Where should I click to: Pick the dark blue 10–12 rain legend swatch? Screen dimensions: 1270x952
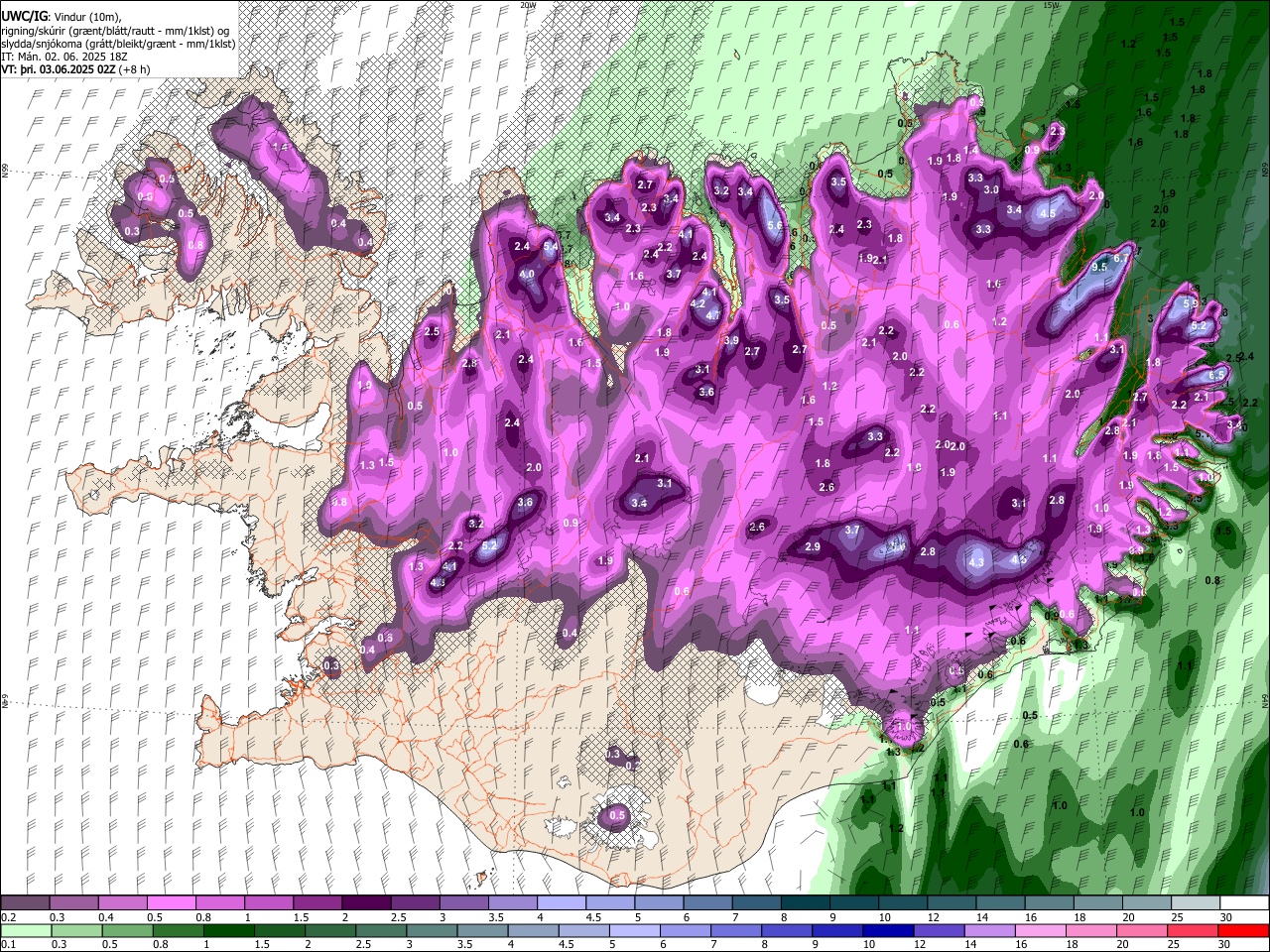(886, 930)
